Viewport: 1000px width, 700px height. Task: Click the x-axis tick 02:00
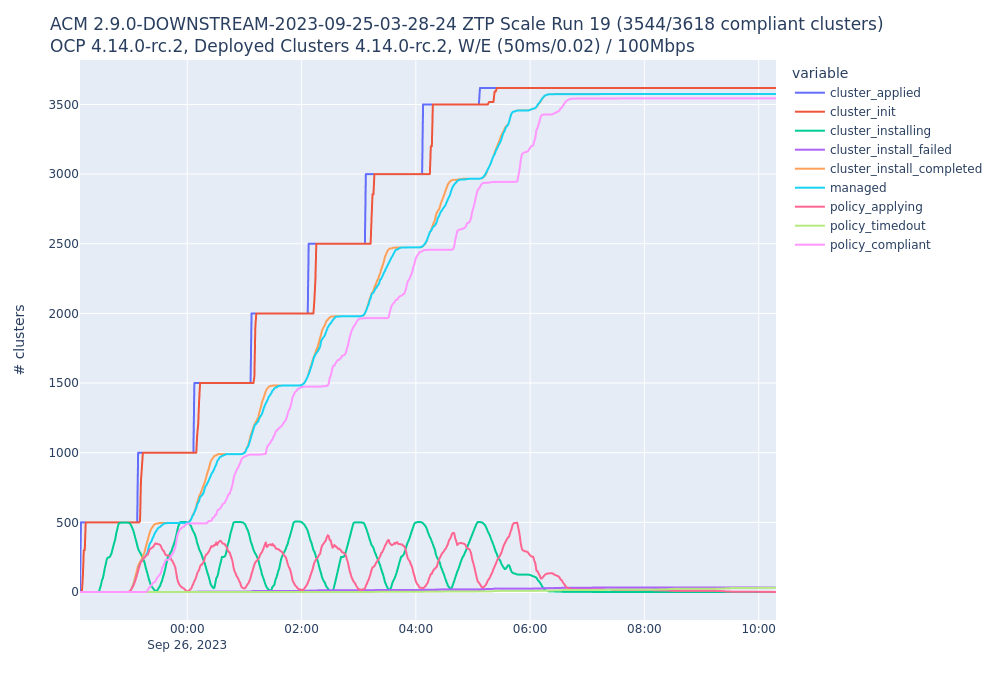[x=301, y=629]
